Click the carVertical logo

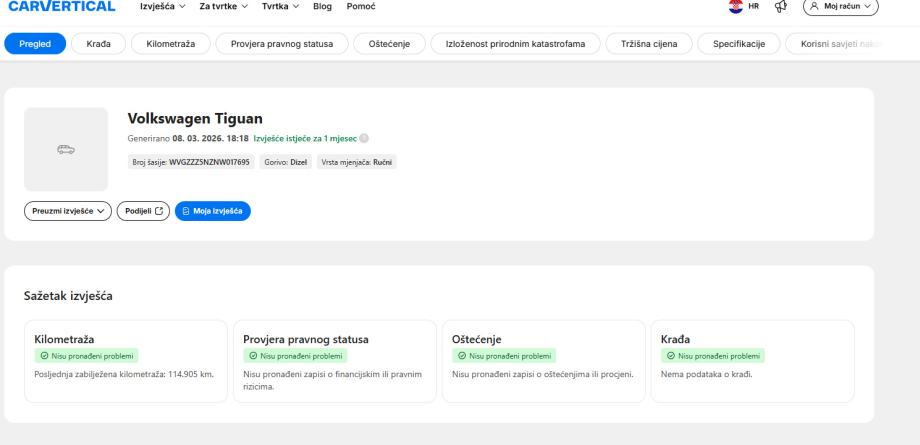pos(60,6)
